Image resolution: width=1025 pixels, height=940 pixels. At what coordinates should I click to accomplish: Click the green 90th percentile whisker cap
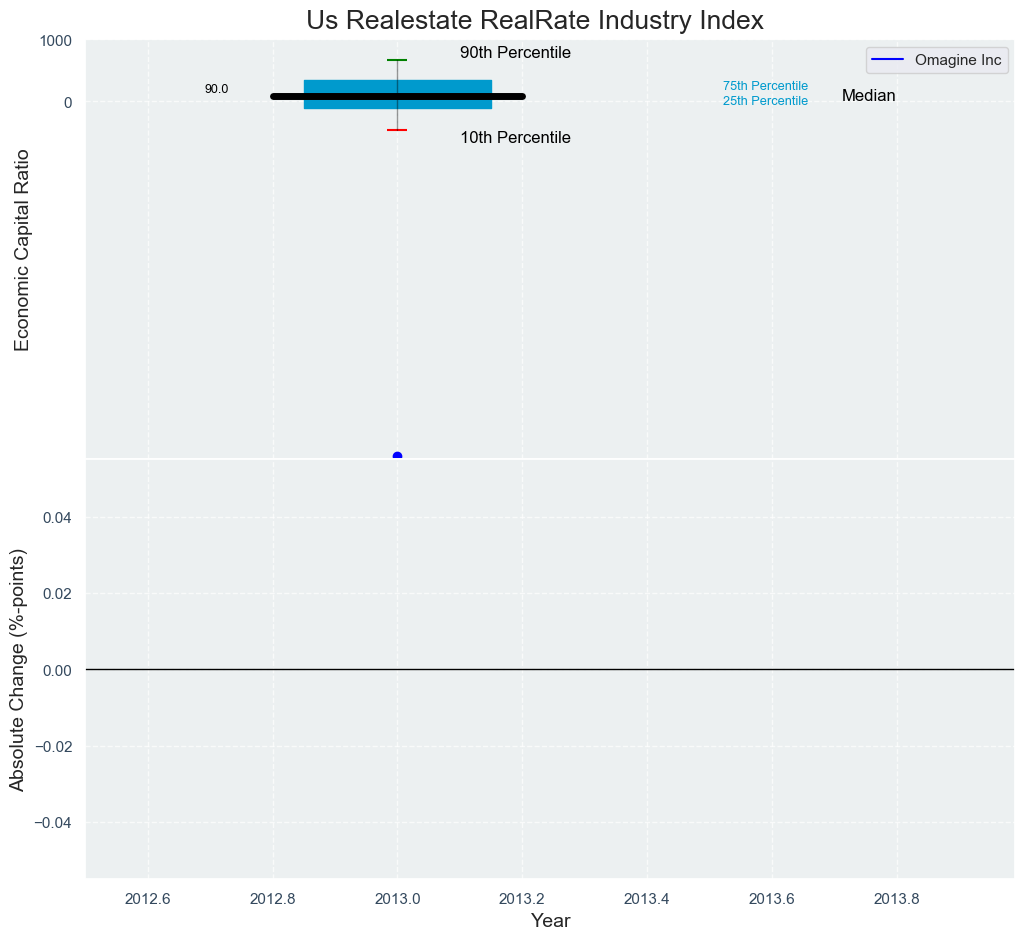397,60
